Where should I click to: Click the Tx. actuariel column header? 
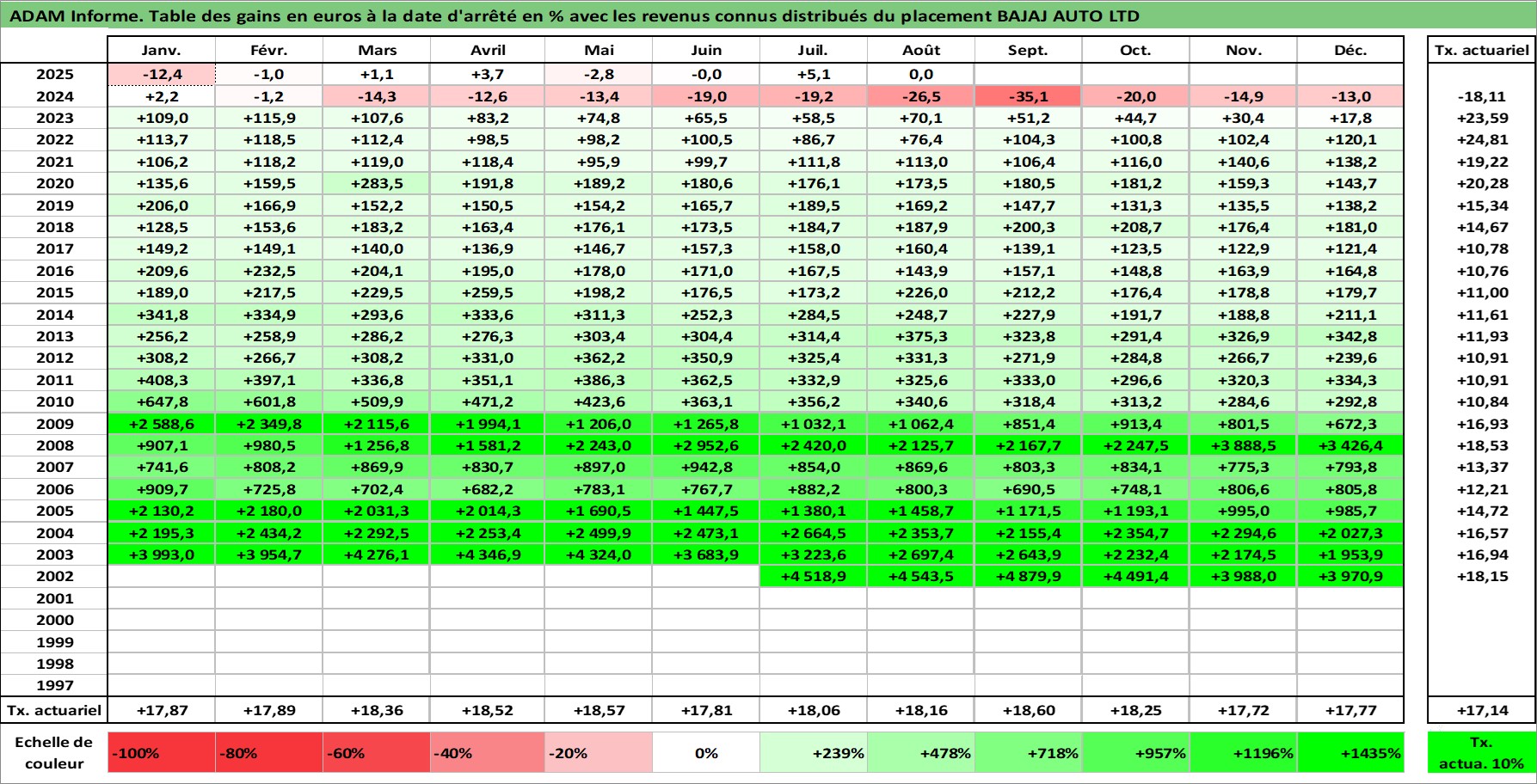coord(1482,50)
